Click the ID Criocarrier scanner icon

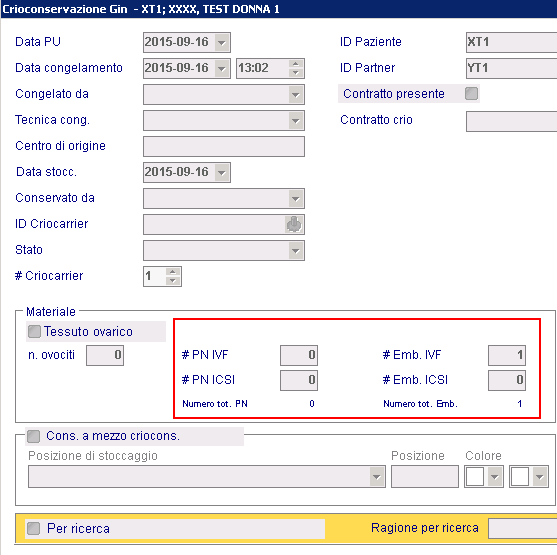pos(294,224)
